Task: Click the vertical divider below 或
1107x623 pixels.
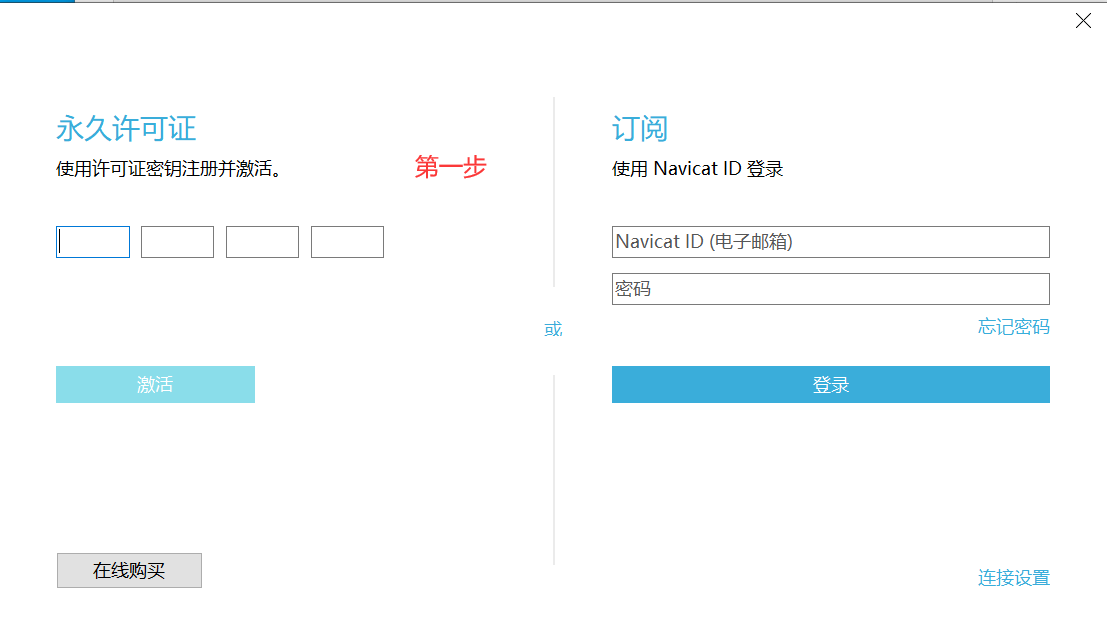Action: point(554,470)
